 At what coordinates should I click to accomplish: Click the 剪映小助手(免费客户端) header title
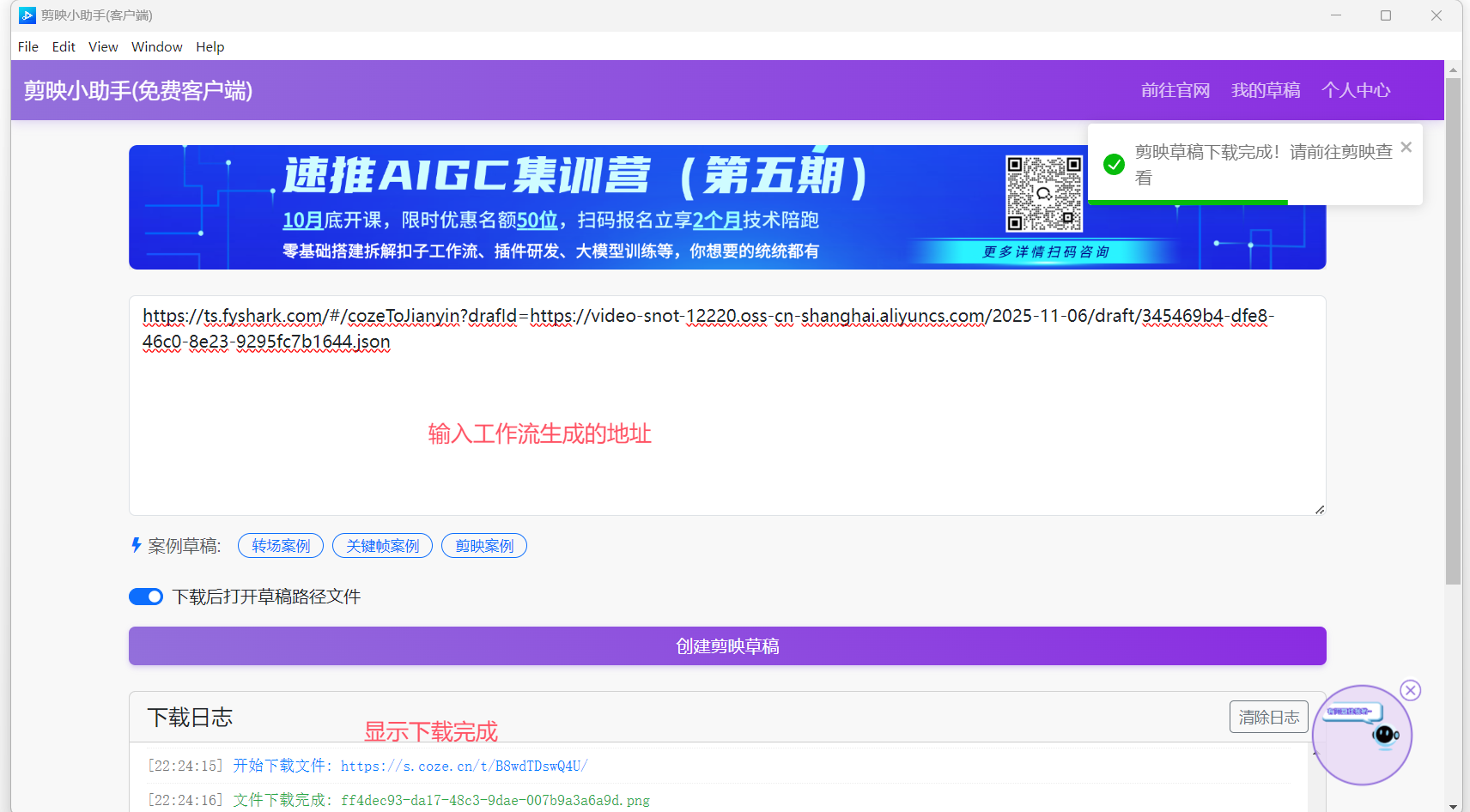(x=138, y=90)
